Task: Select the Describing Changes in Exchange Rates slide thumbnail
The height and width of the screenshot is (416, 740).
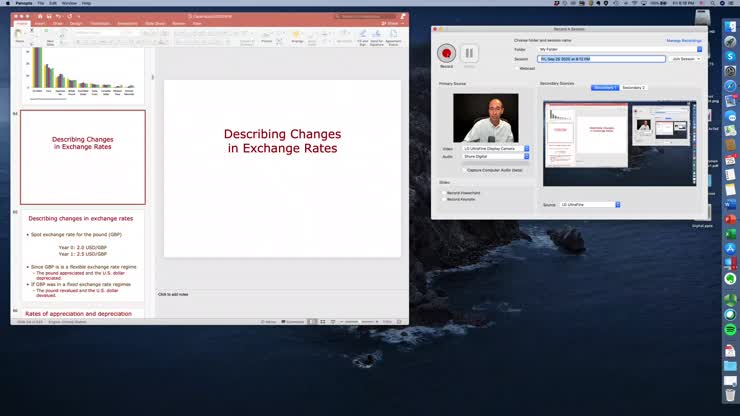Action: click(x=83, y=157)
